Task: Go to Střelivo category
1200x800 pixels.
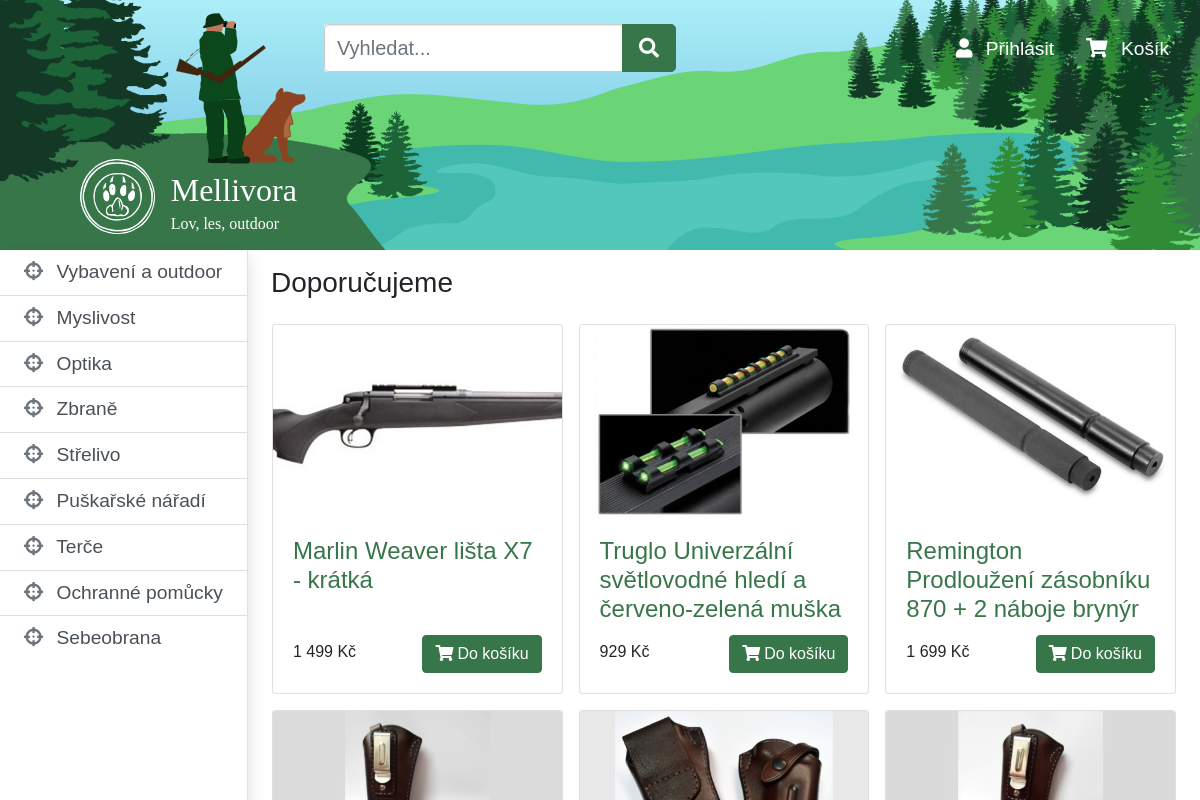Action: click(x=124, y=455)
